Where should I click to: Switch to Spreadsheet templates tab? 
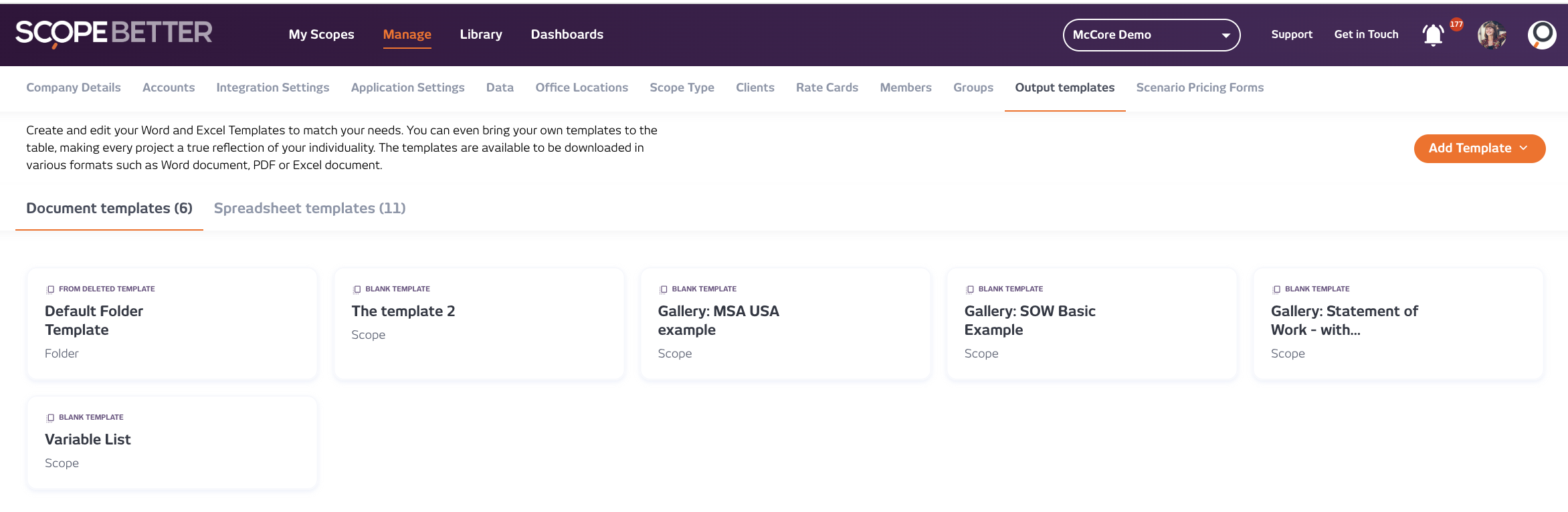coord(310,209)
